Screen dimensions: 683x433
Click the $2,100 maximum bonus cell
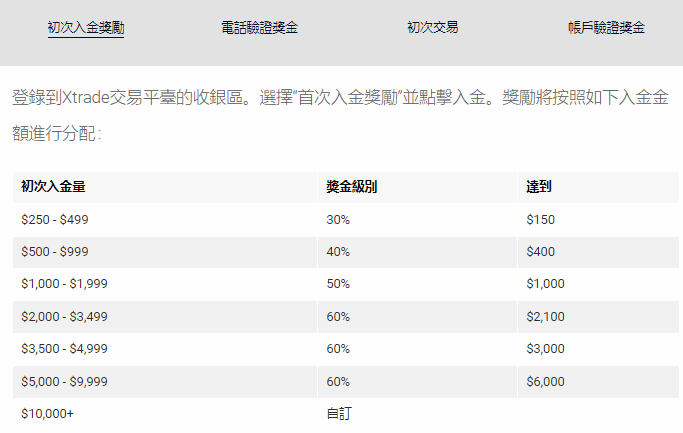click(598, 317)
